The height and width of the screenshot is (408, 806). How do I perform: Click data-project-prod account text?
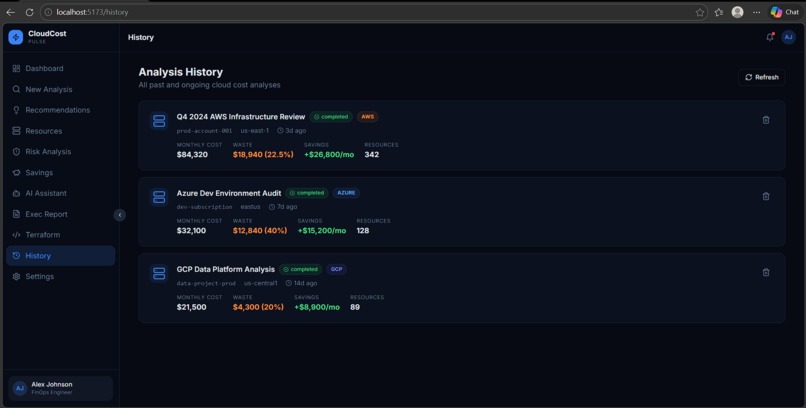point(206,283)
